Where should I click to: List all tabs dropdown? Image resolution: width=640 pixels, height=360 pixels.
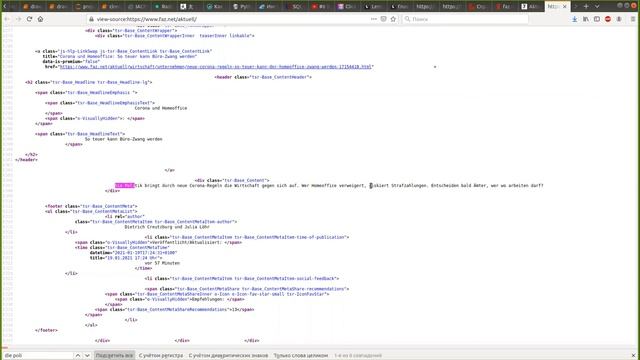(597, 7)
